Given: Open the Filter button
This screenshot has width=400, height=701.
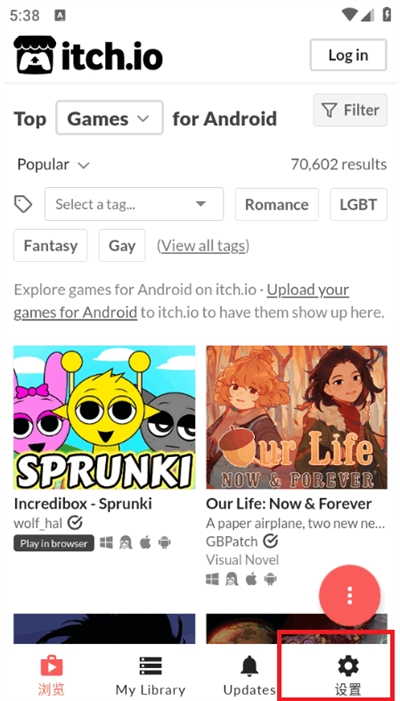Looking at the screenshot, I should 350,110.
